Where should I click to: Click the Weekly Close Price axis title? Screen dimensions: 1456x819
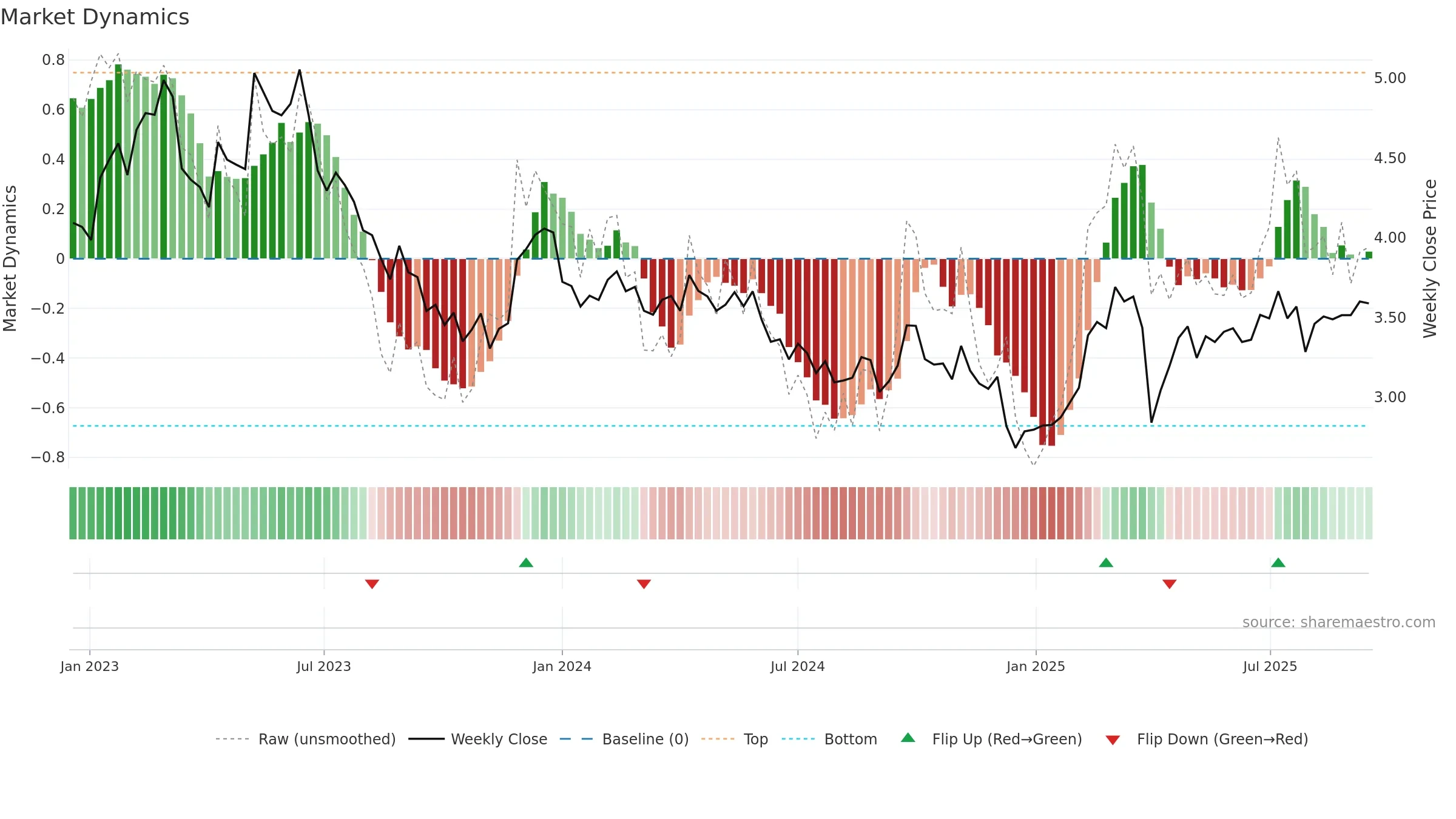[1431, 258]
